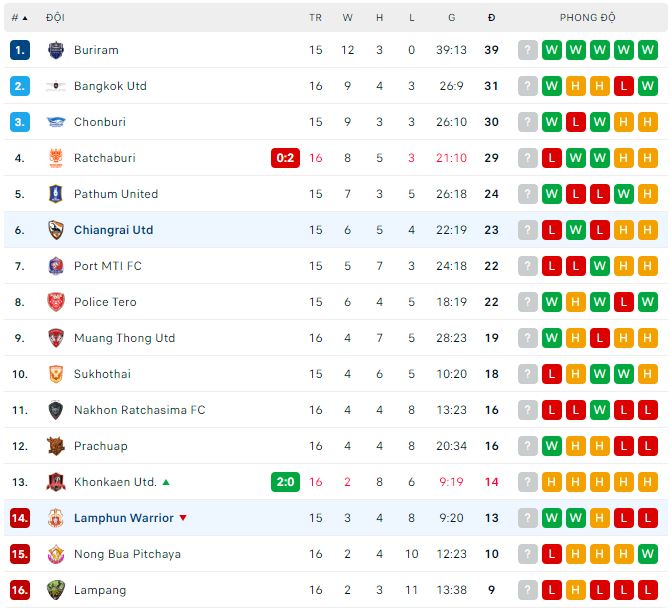Select the Sukhothai table row name
The width and height of the screenshot is (671, 610).
coord(102,374)
